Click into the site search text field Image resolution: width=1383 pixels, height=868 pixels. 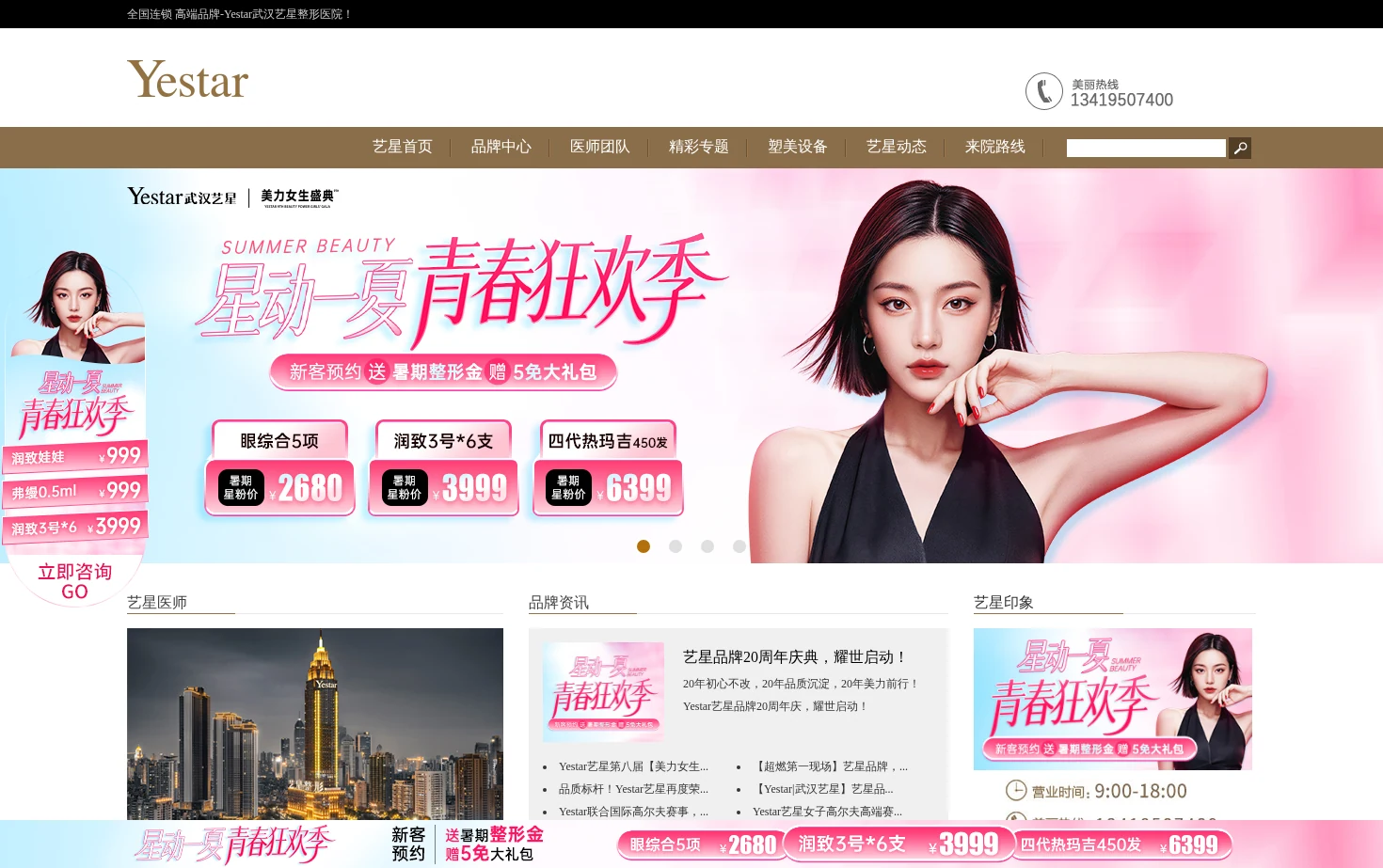(1146, 148)
